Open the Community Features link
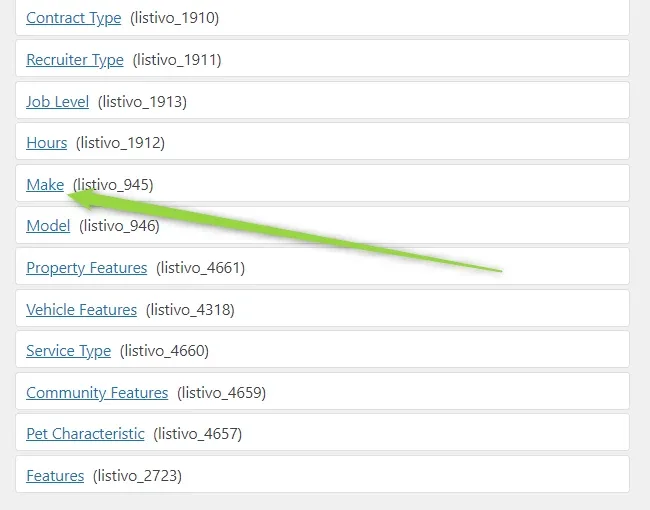The image size is (650, 510). pos(97,393)
